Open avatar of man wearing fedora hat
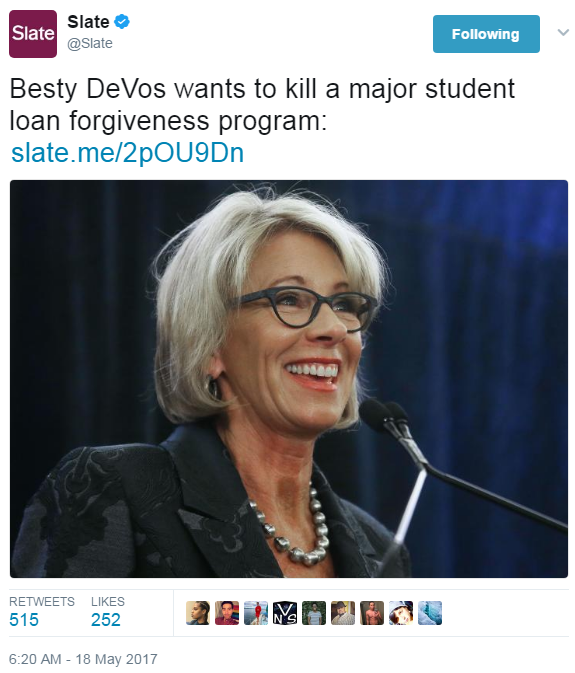This screenshot has width=575, height=673. [343, 612]
